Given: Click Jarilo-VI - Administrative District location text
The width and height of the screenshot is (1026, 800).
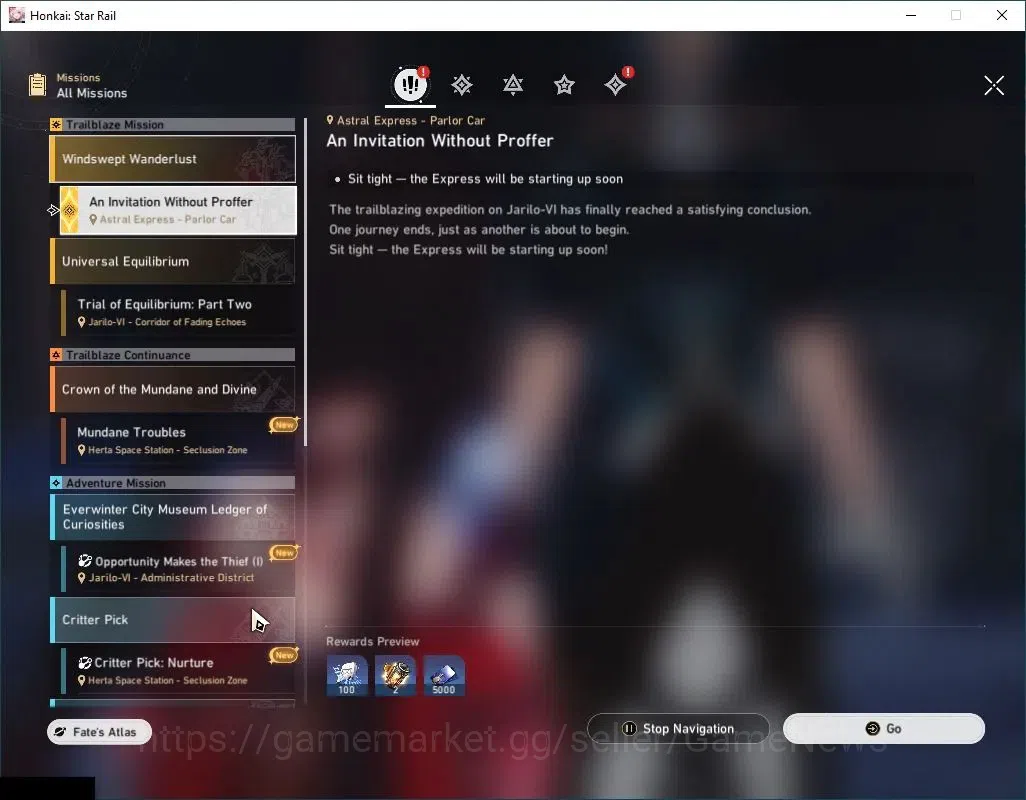Looking at the screenshot, I should (166, 578).
